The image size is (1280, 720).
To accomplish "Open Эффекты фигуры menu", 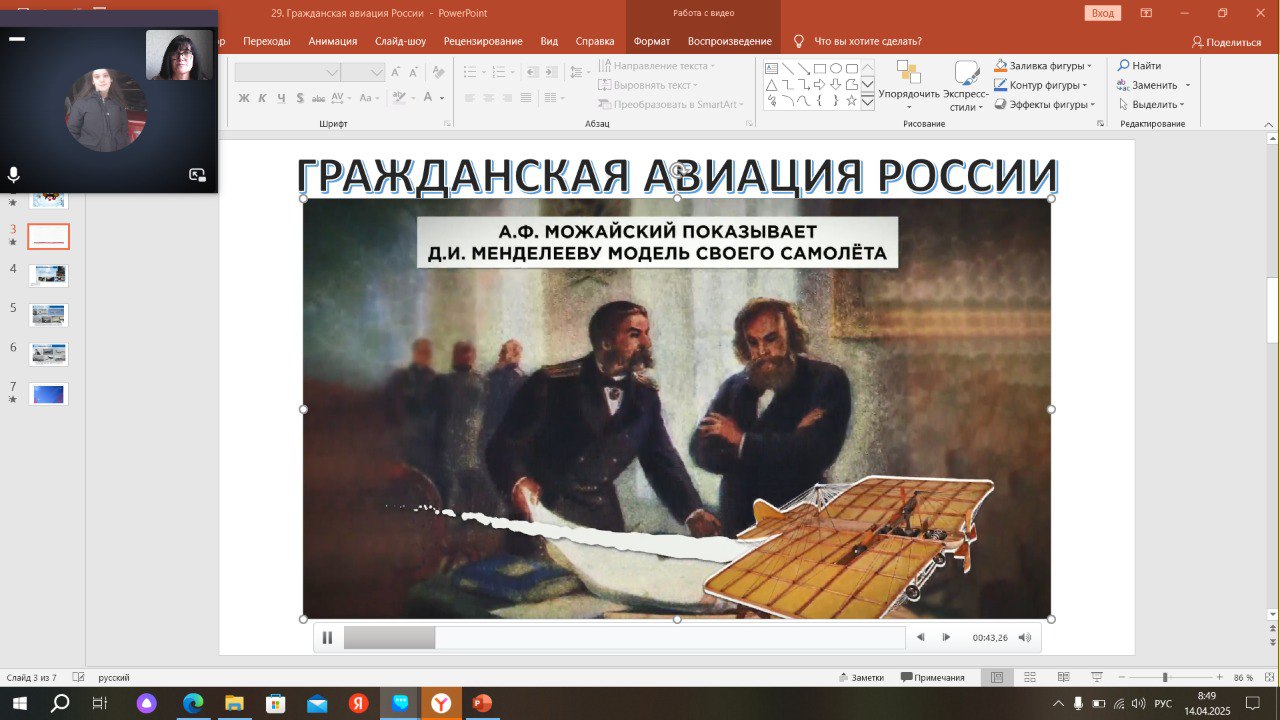I will click(1045, 104).
